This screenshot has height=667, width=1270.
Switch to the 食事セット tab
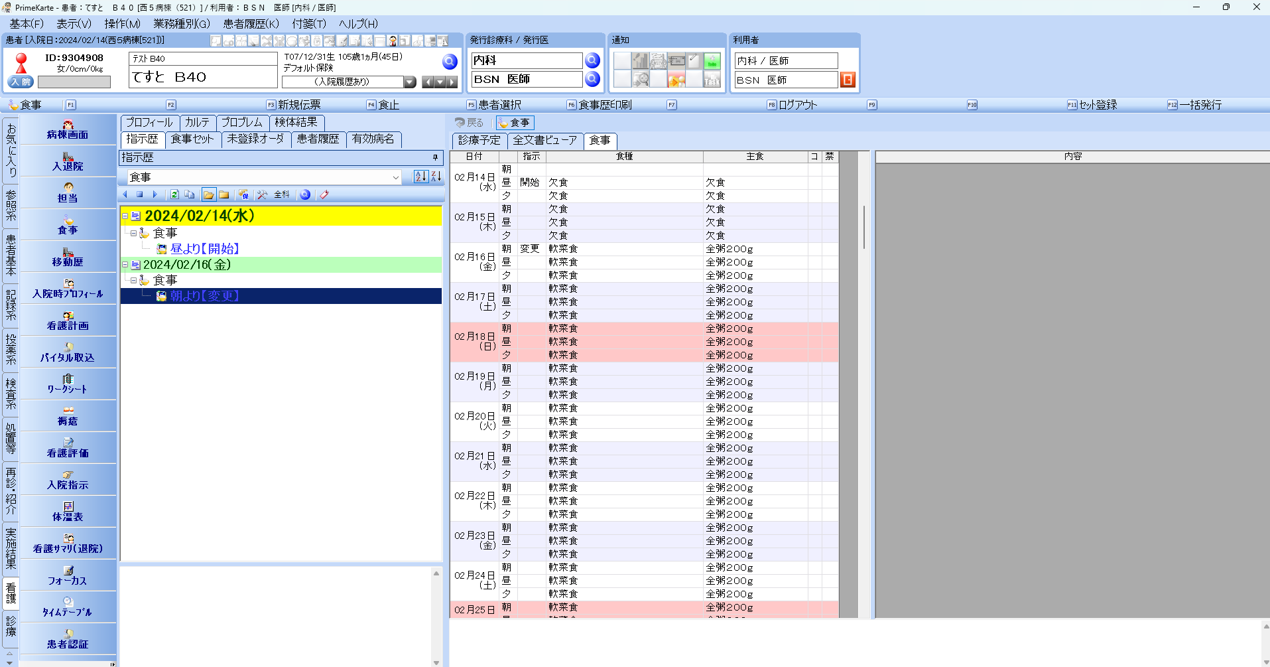click(x=192, y=140)
